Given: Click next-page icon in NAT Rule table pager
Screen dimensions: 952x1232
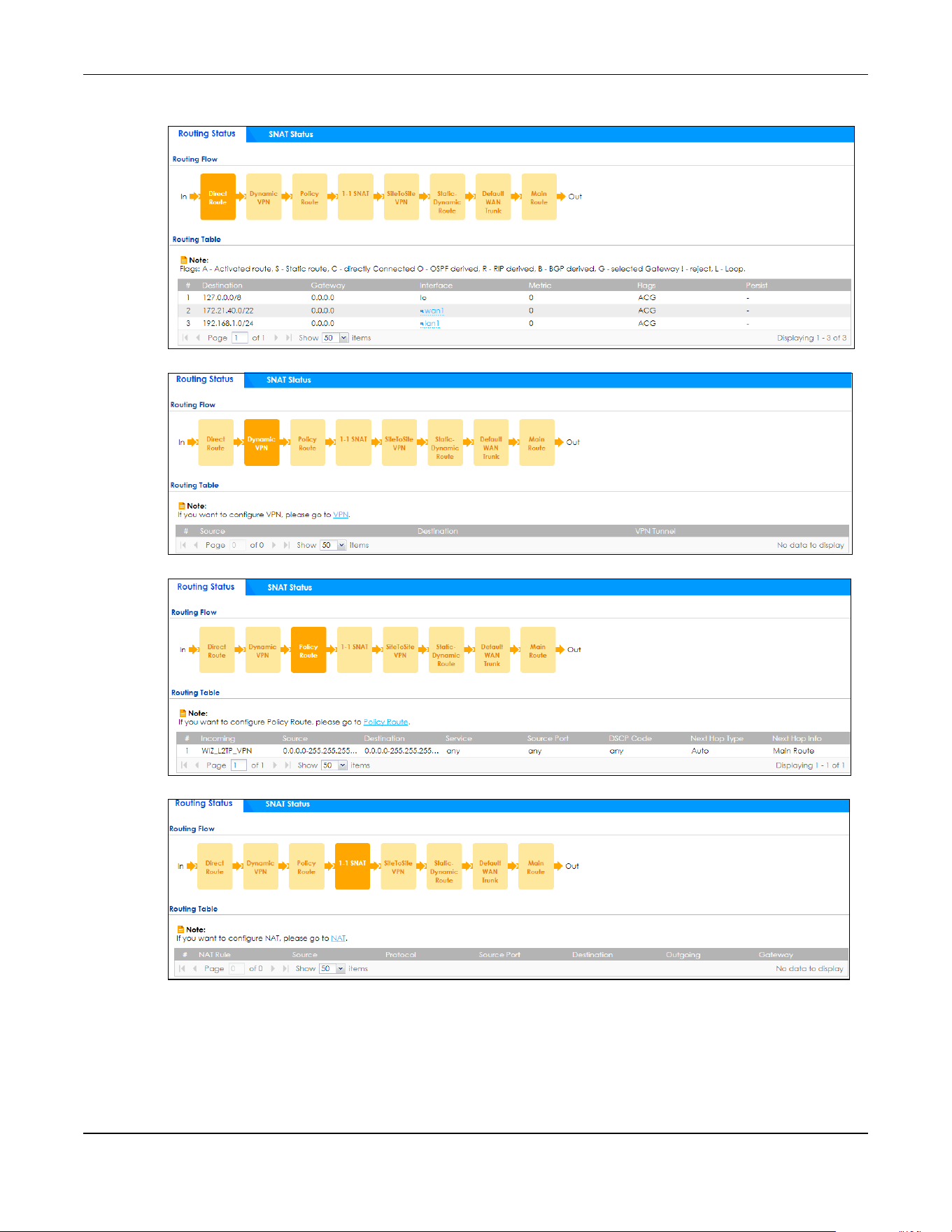Looking at the screenshot, I should tap(273, 969).
